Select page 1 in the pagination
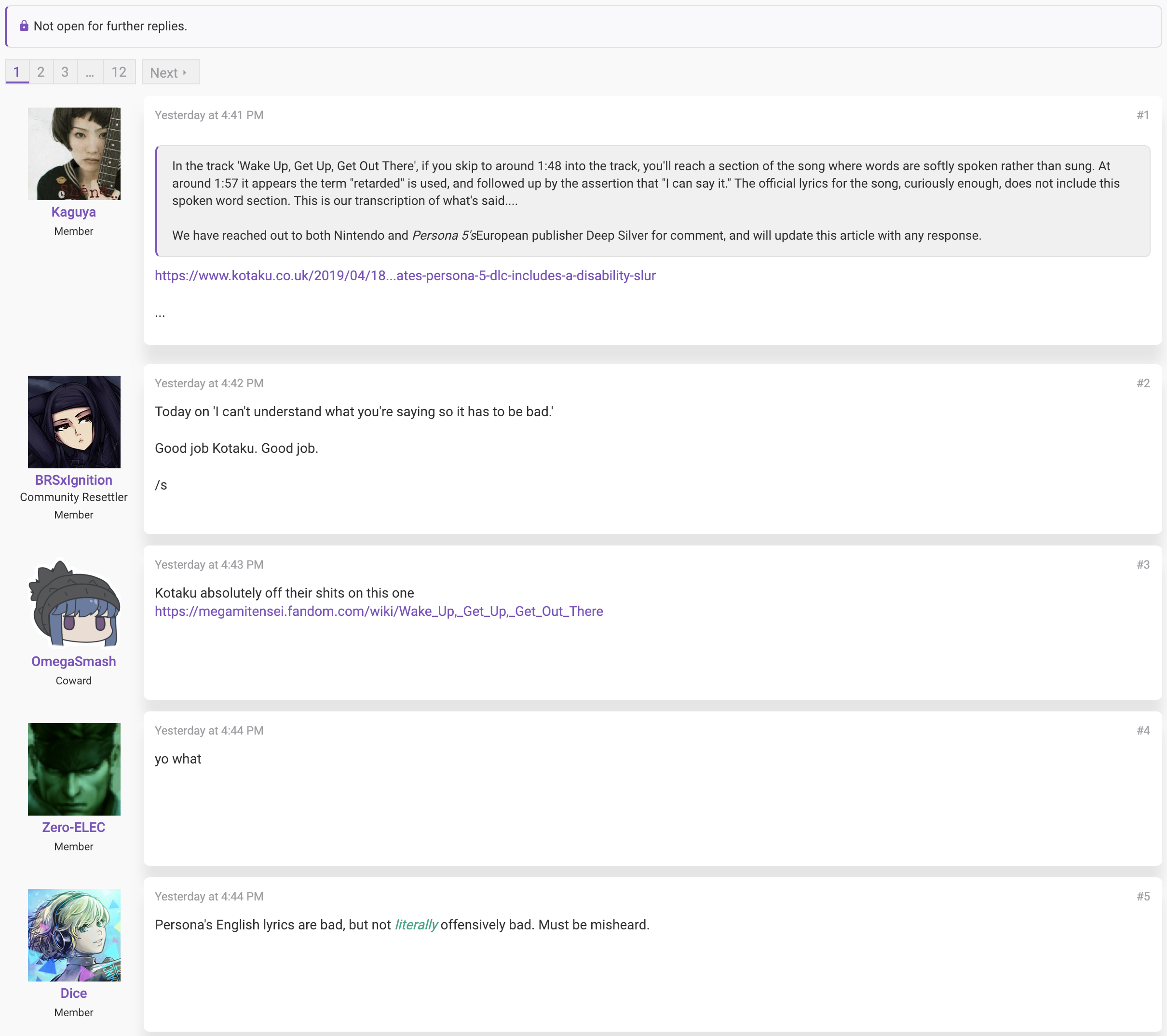The image size is (1167, 1036). pyautogui.click(x=17, y=72)
